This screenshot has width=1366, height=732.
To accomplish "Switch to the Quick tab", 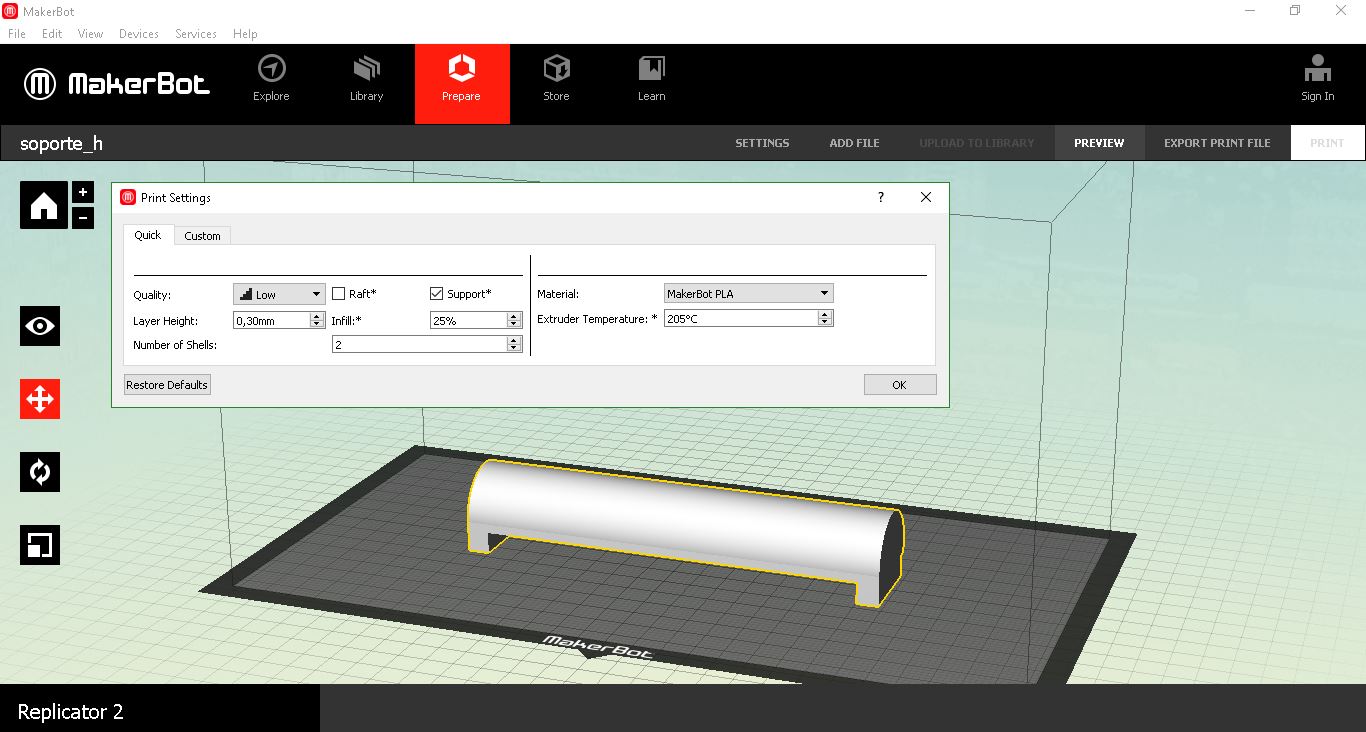I will [148, 235].
